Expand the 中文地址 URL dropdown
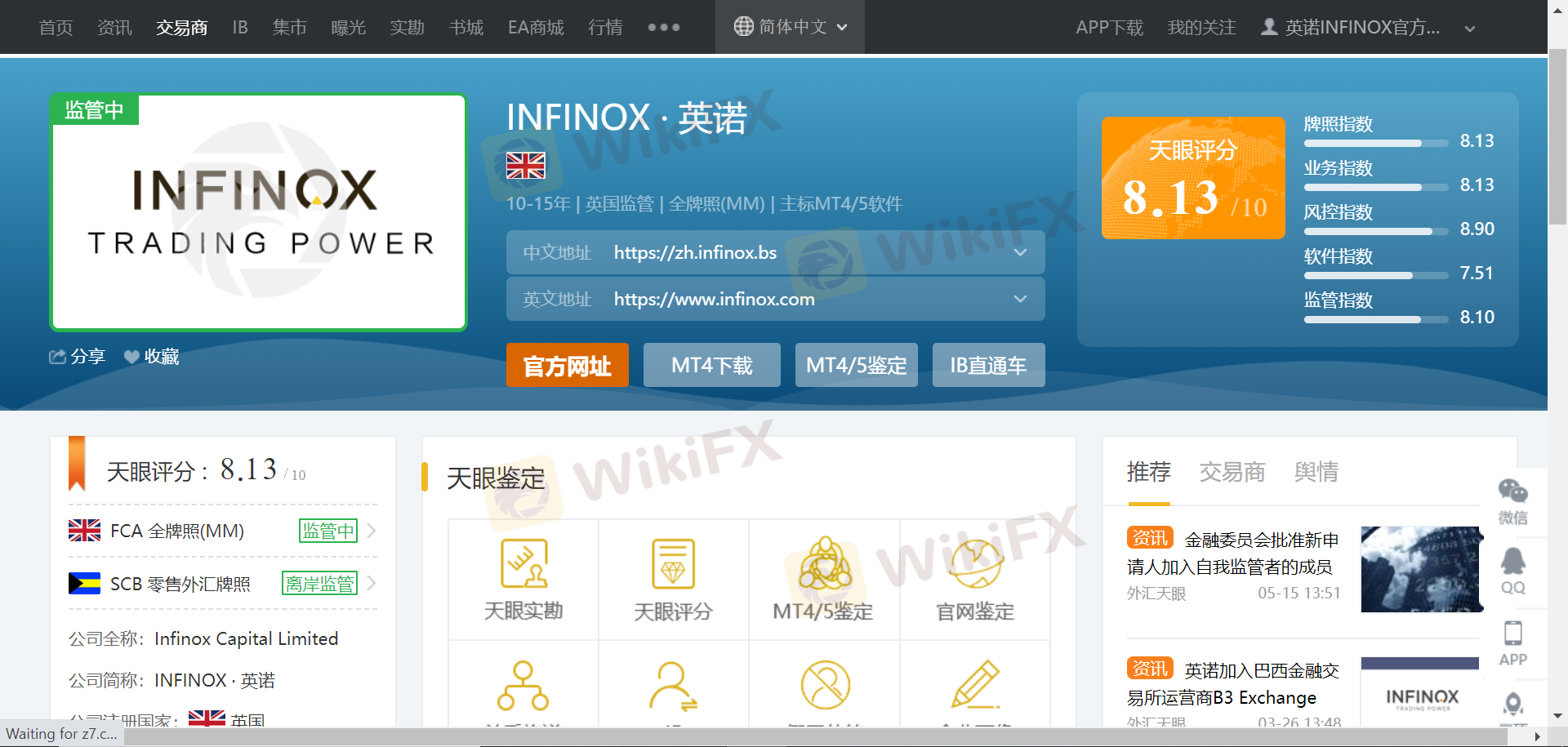Screen dimensions: 1568x747 (1020, 253)
